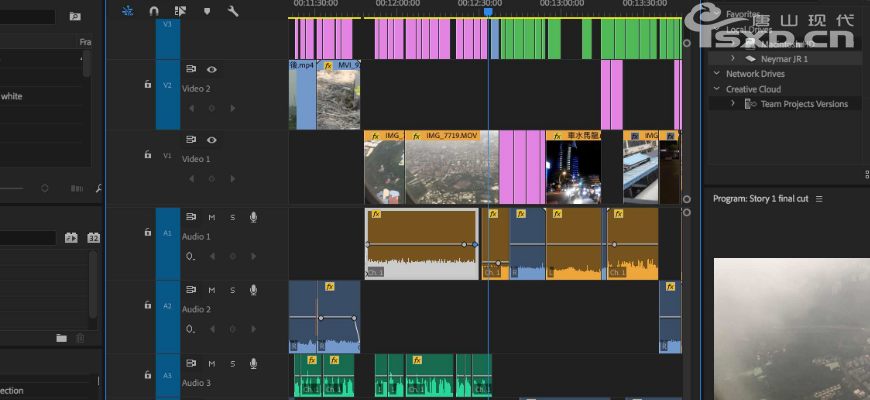This screenshot has width=870, height=400.
Task: Click the Add Marker icon
Action: pos(207,11)
